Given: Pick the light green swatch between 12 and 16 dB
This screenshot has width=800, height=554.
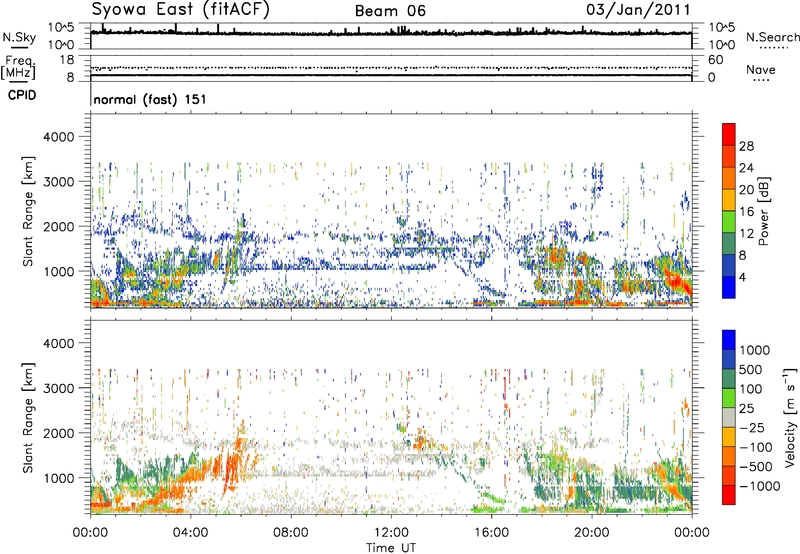Looking at the screenshot, I should pos(729,222).
